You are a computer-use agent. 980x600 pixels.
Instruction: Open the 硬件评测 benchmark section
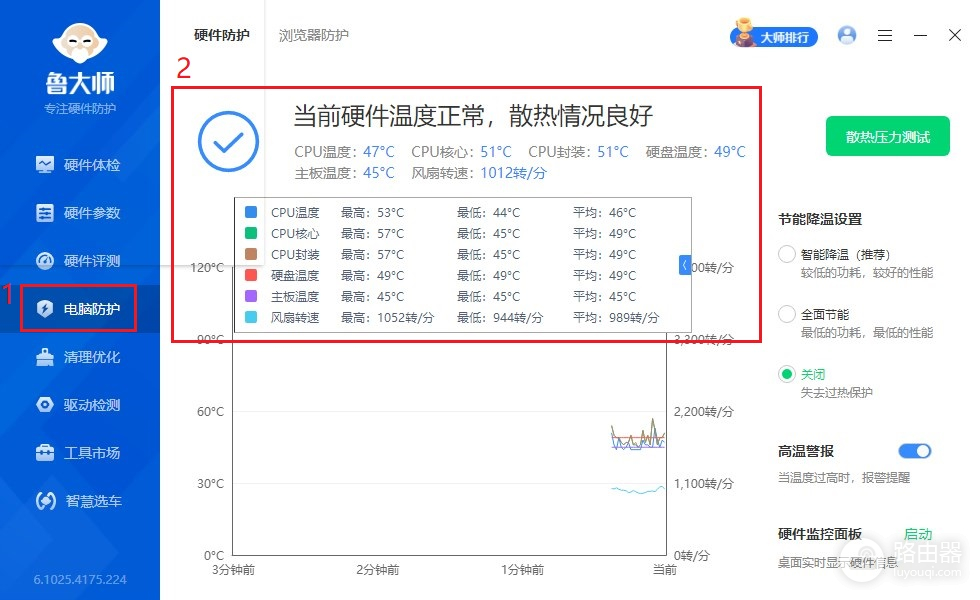coord(45,261)
